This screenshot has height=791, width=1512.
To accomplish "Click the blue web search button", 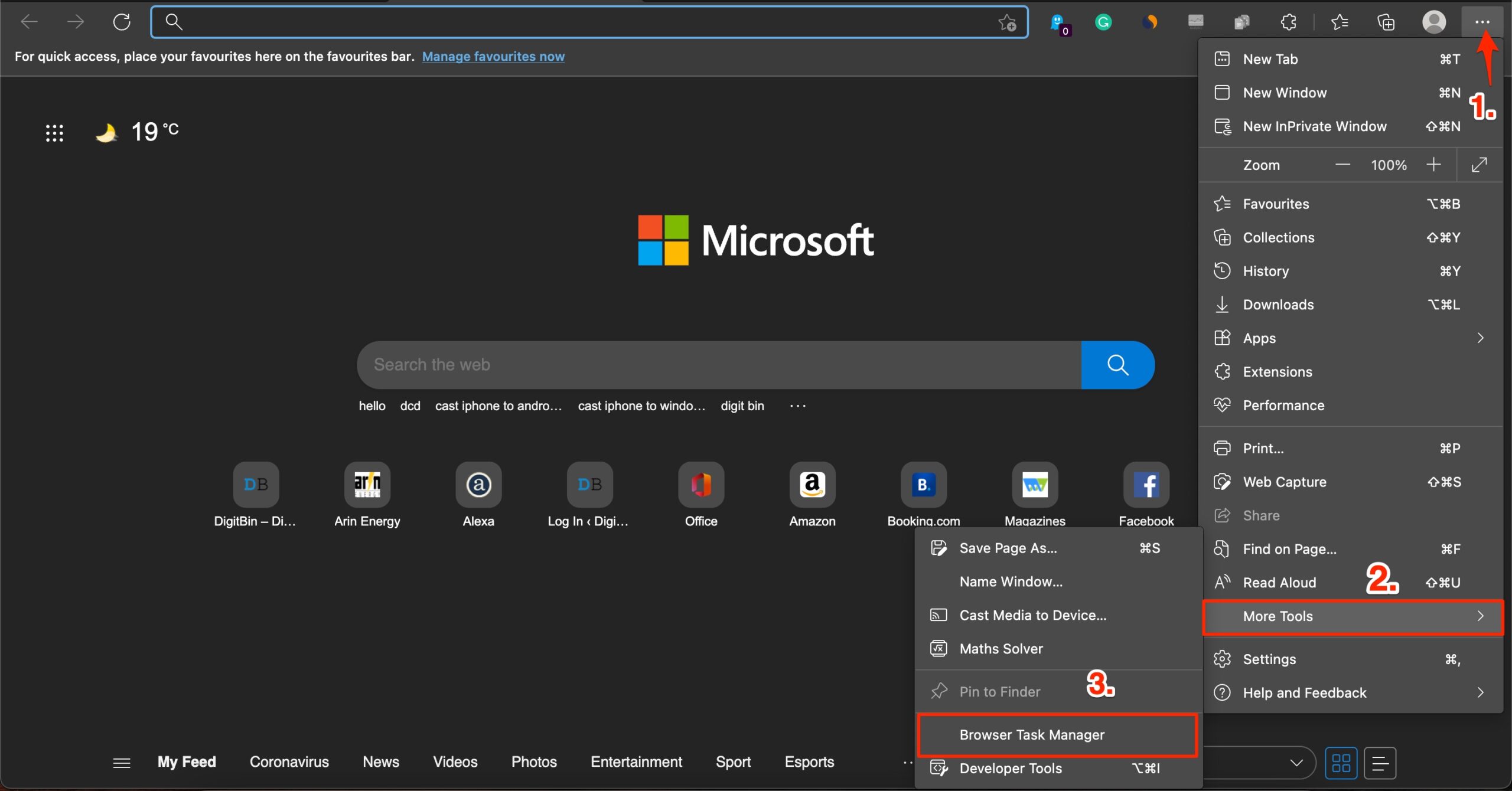I will [1117, 365].
